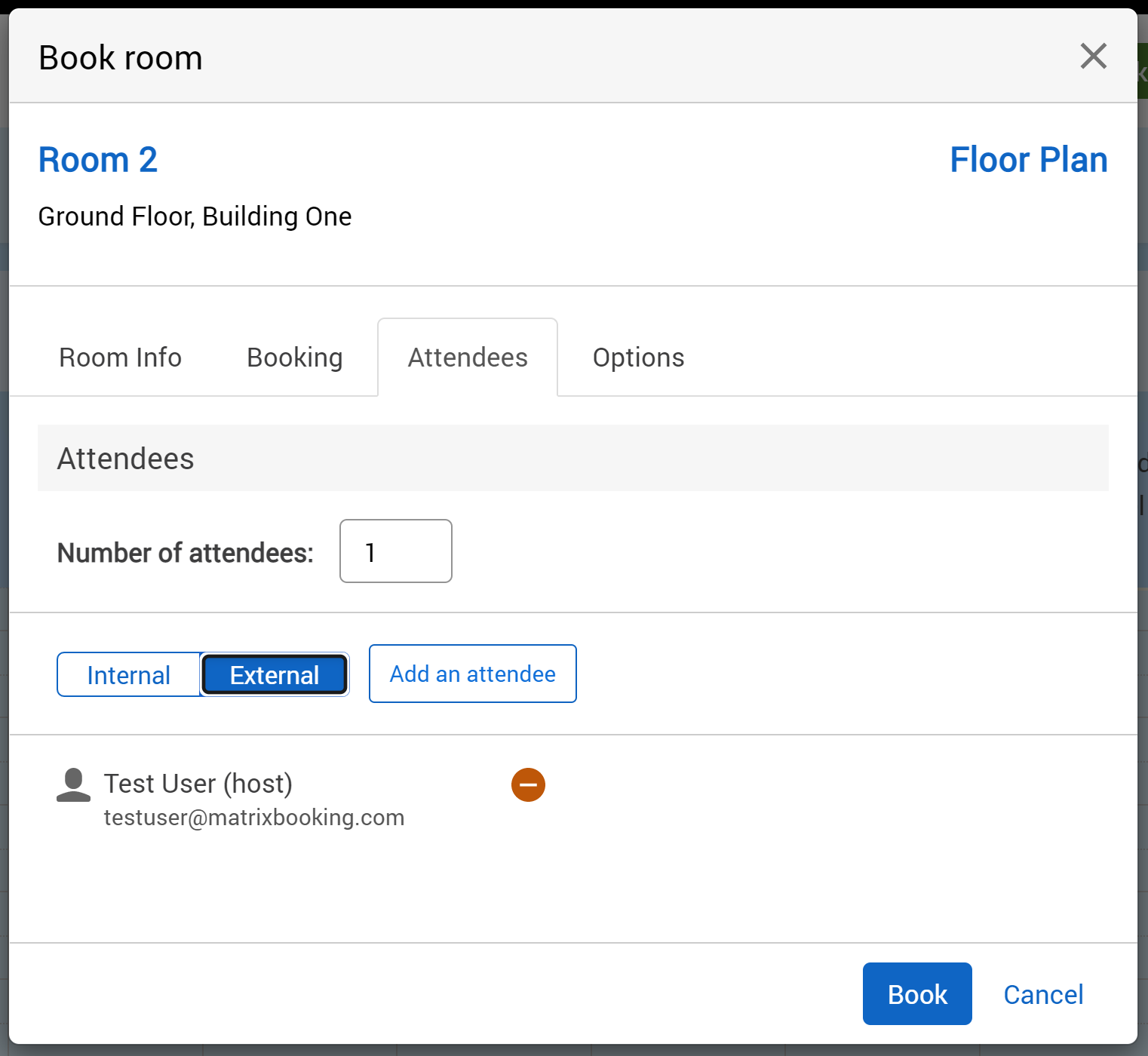Screen dimensions: 1148x1056
Task: Focus the Number of attendees field
Action: [396, 551]
